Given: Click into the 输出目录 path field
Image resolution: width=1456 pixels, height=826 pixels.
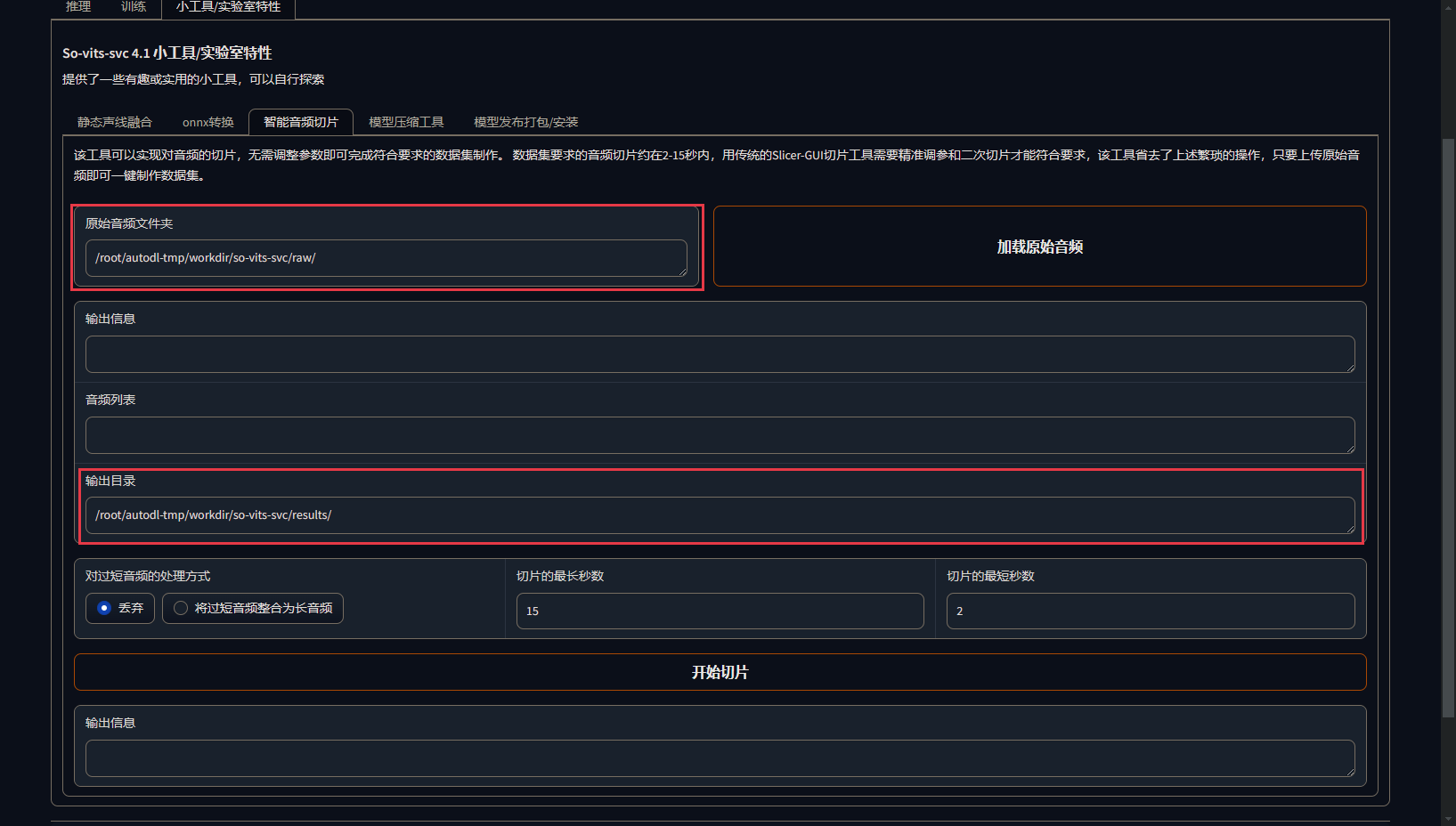Looking at the screenshot, I should (x=720, y=515).
